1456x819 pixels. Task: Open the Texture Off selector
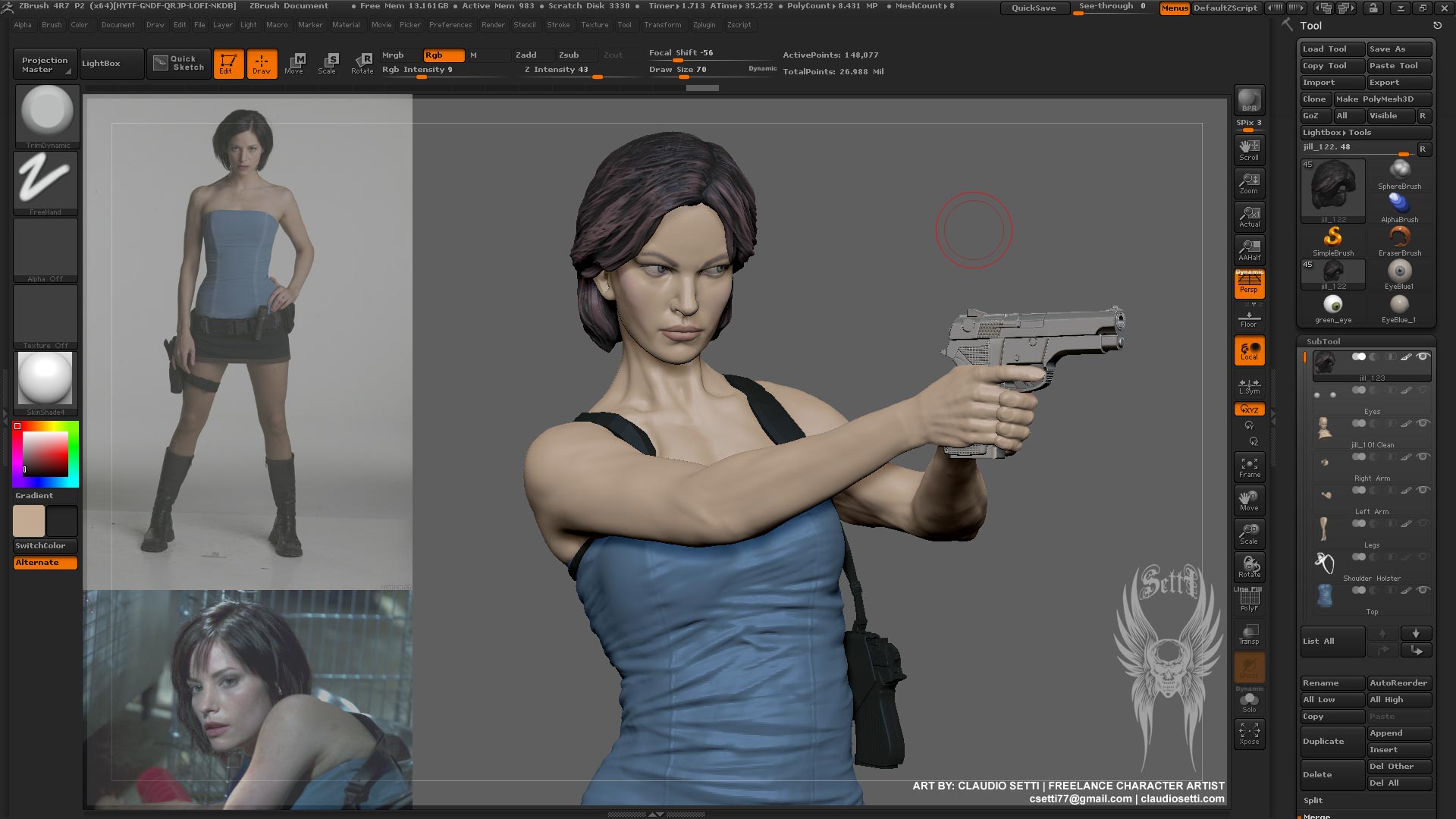[46, 317]
